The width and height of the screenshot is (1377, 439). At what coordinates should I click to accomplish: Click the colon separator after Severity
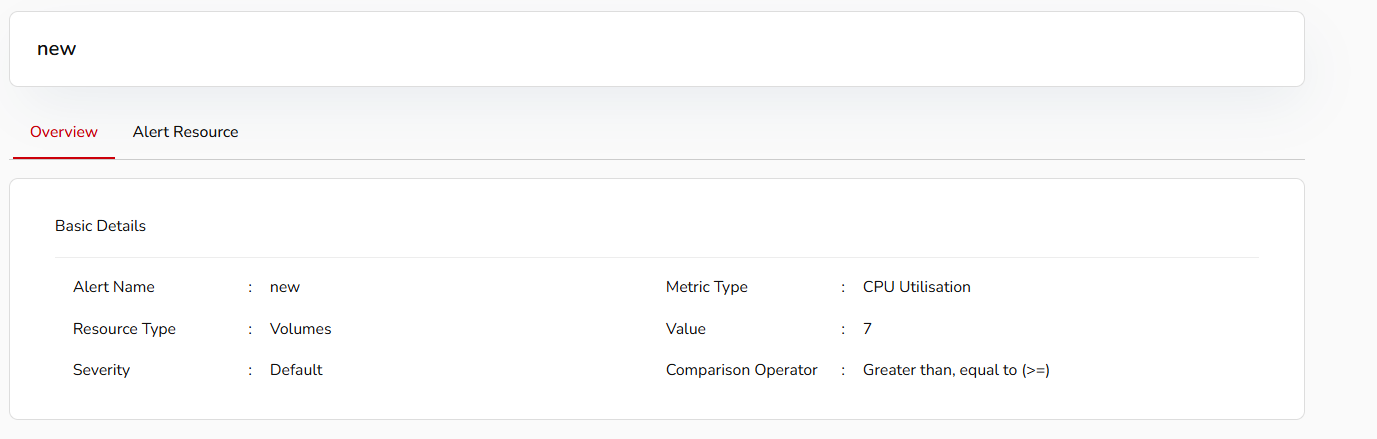250,370
